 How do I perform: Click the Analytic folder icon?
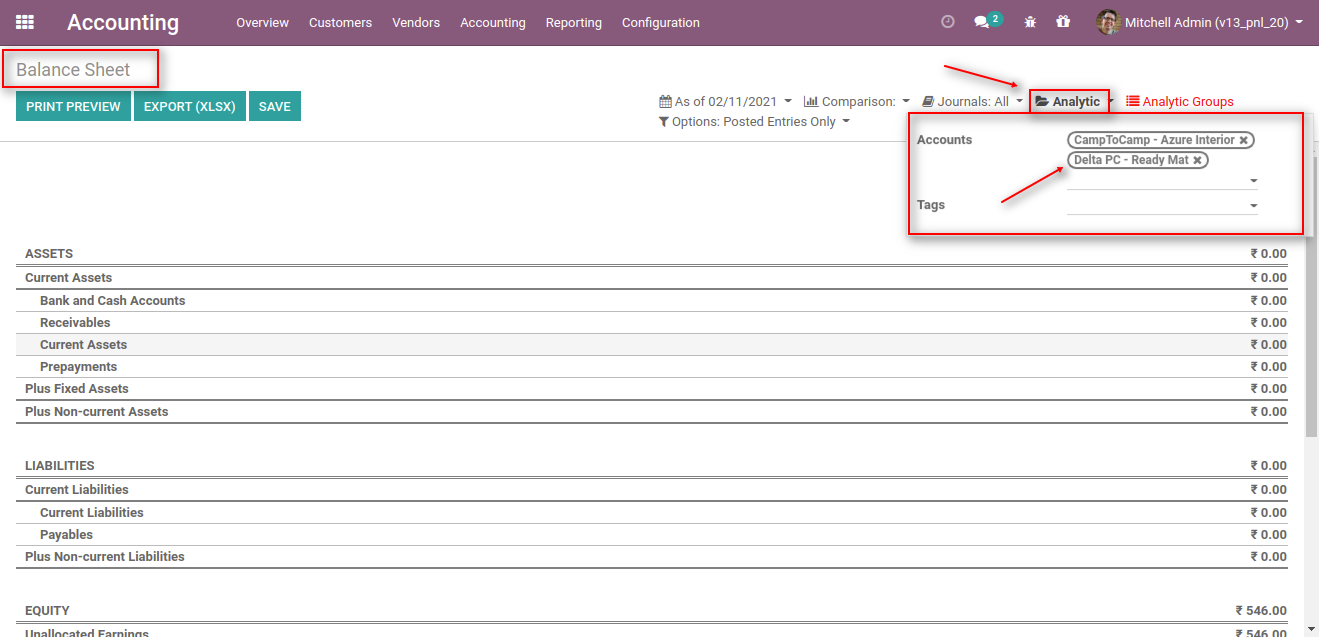coord(1044,100)
